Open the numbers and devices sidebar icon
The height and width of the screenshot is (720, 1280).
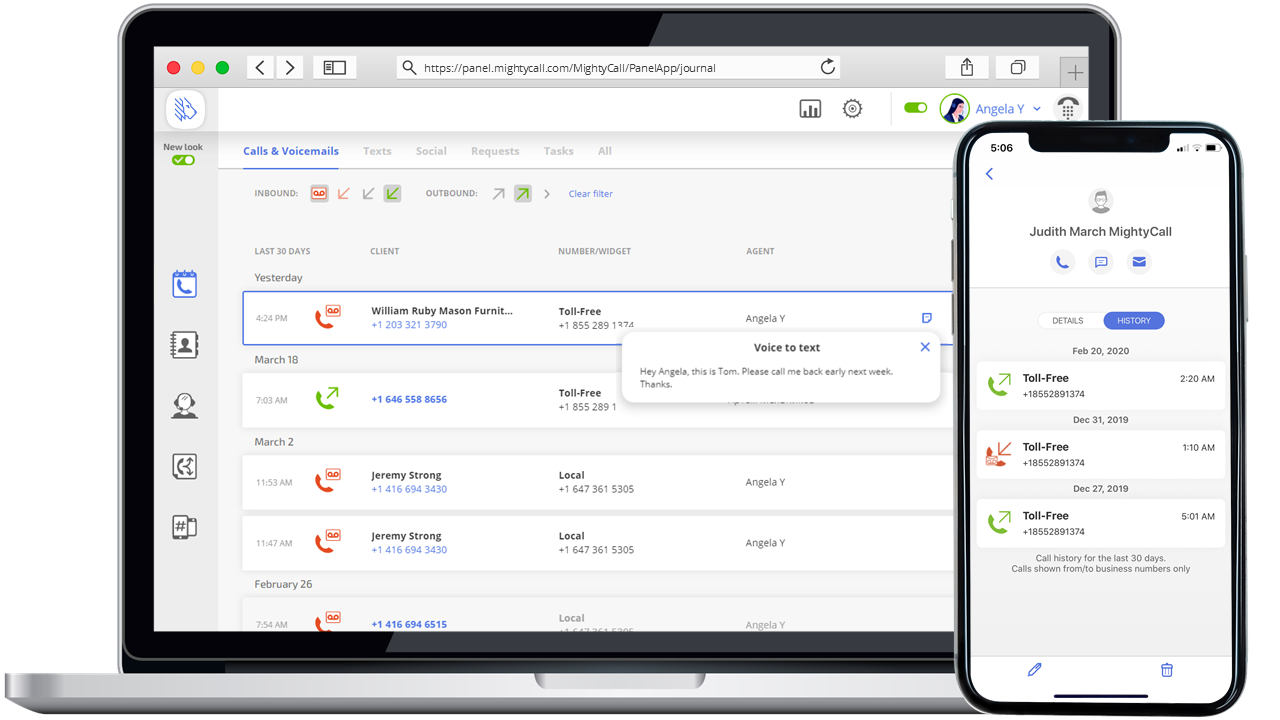click(x=184, y=527)
